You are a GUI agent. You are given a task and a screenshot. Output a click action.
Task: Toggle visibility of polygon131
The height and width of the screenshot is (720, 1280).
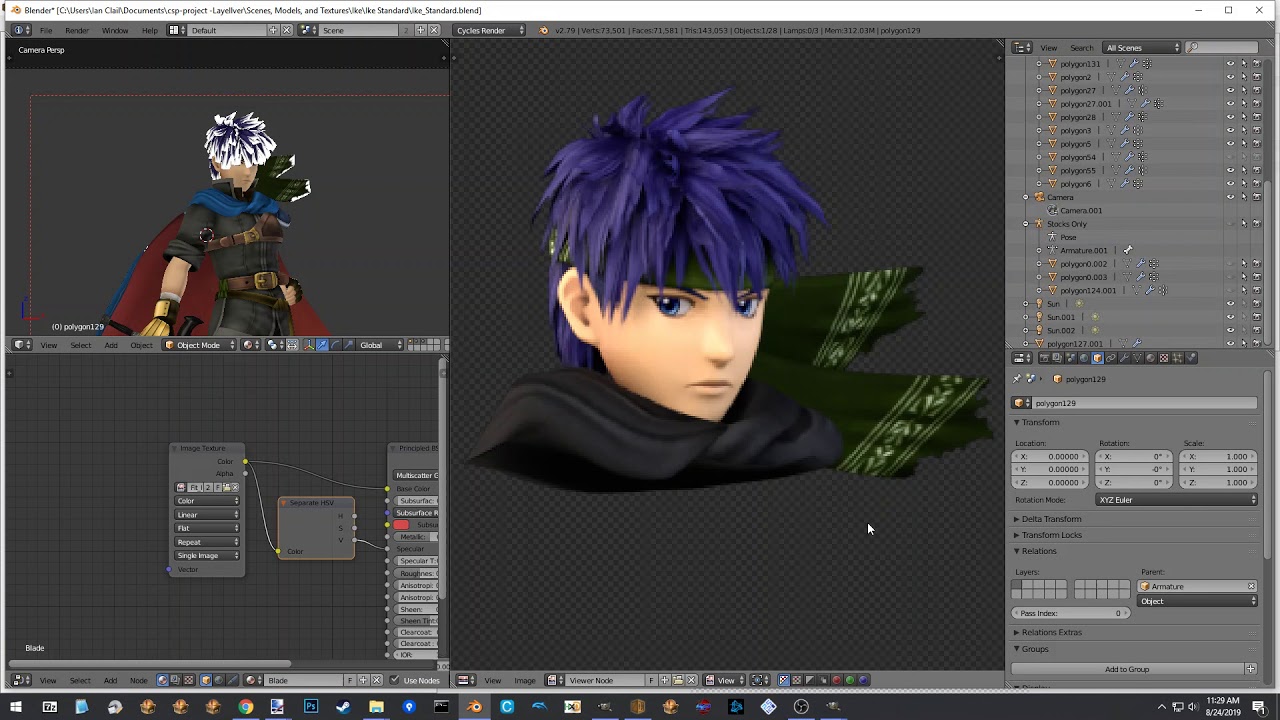point(1231,64)
